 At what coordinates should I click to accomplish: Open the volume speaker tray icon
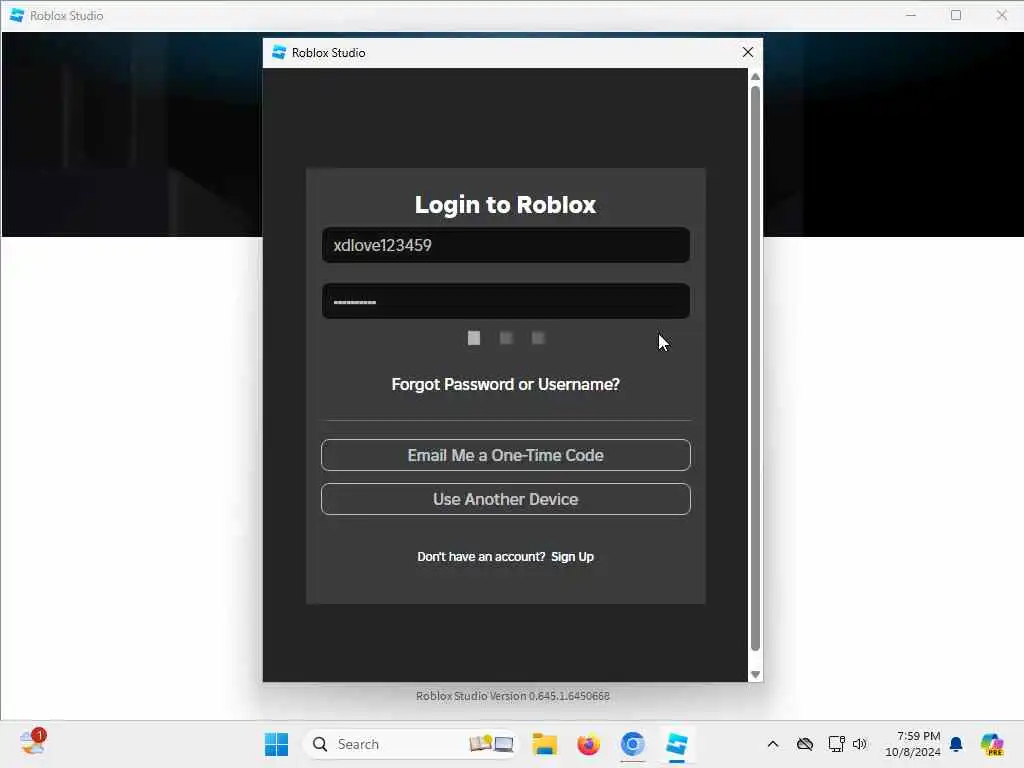(859, 744)
